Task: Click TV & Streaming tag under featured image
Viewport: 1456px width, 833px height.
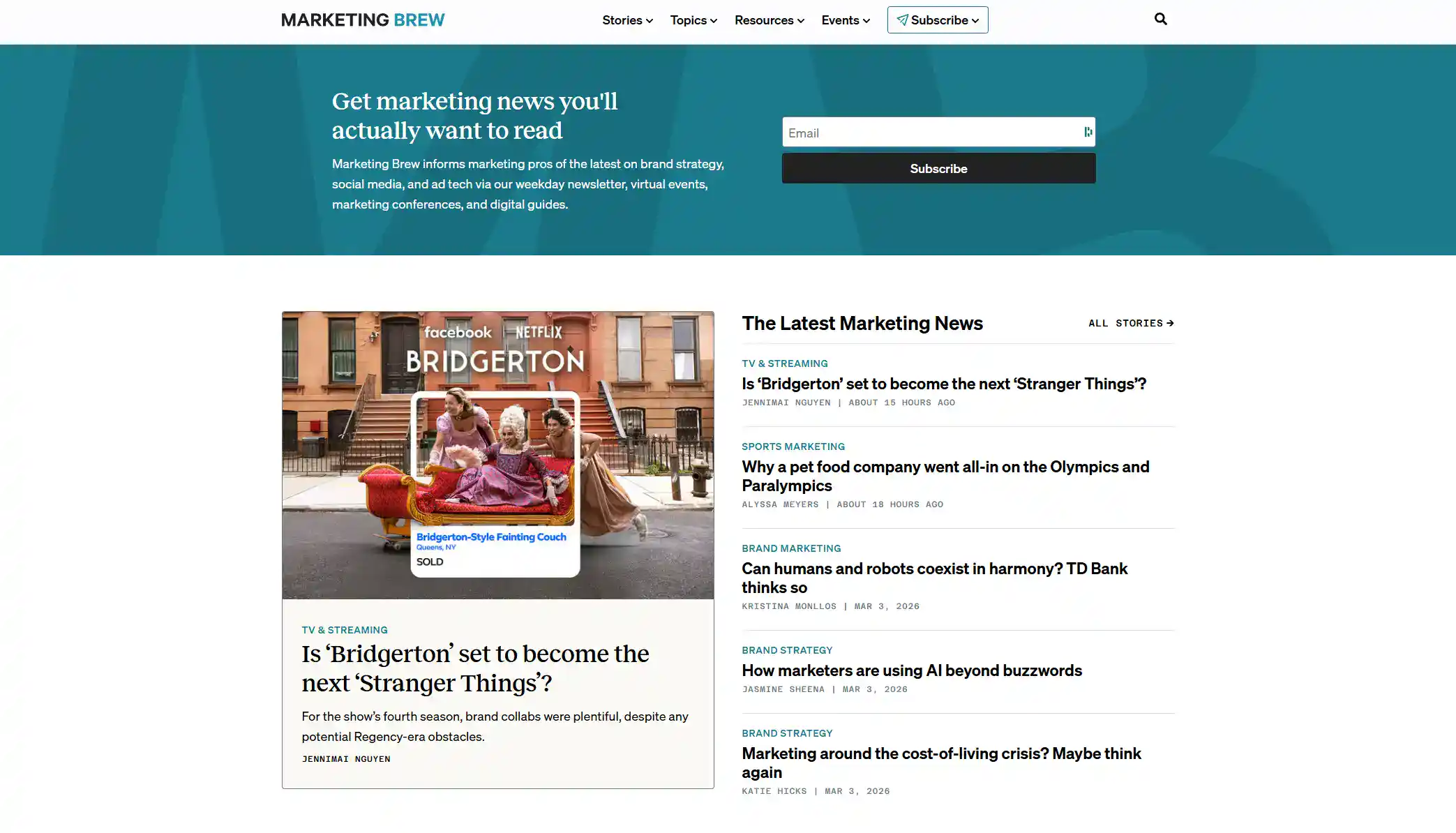Action: [345, 630]
